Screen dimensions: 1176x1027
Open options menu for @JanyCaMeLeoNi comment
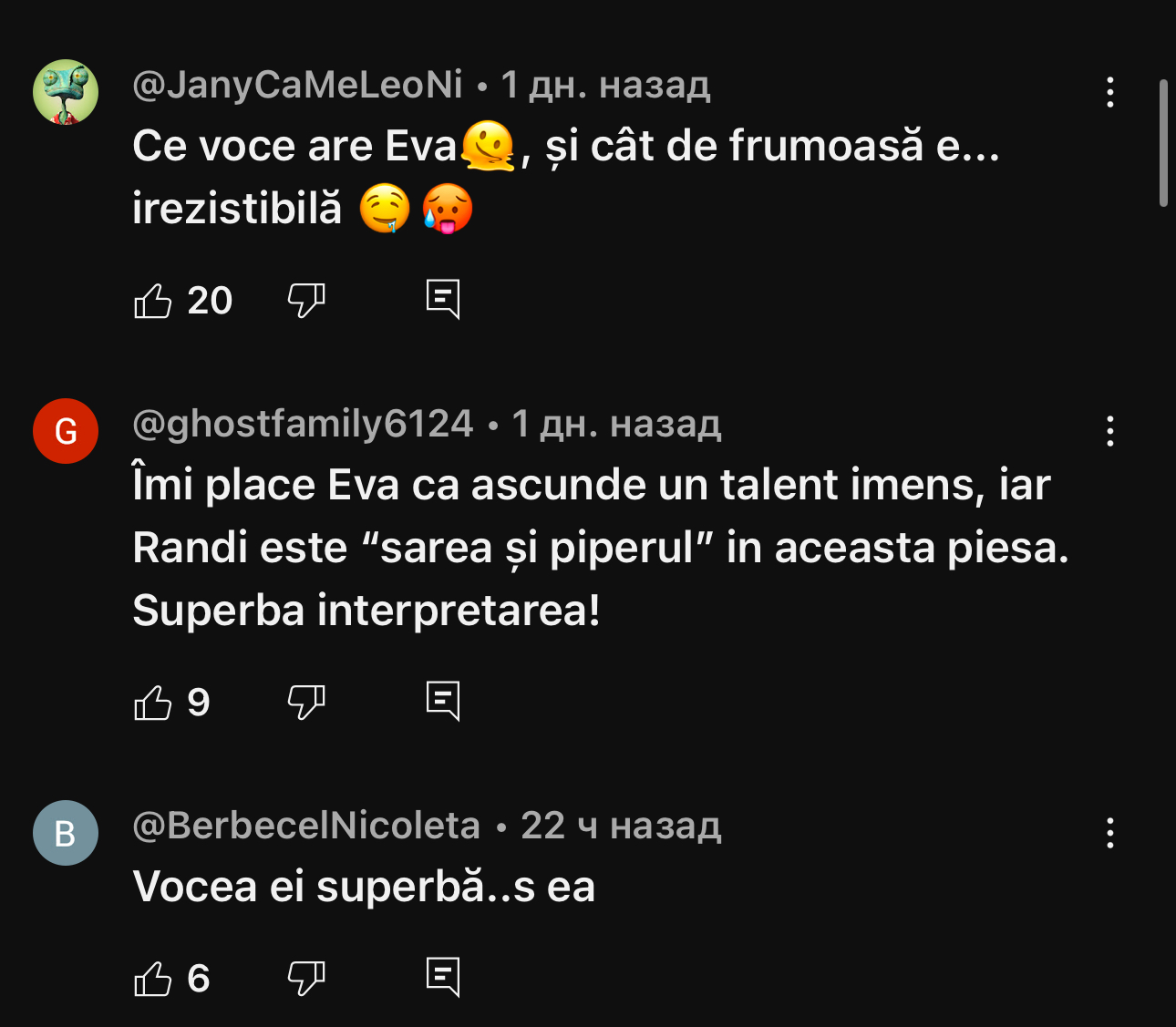point(1109,92)
